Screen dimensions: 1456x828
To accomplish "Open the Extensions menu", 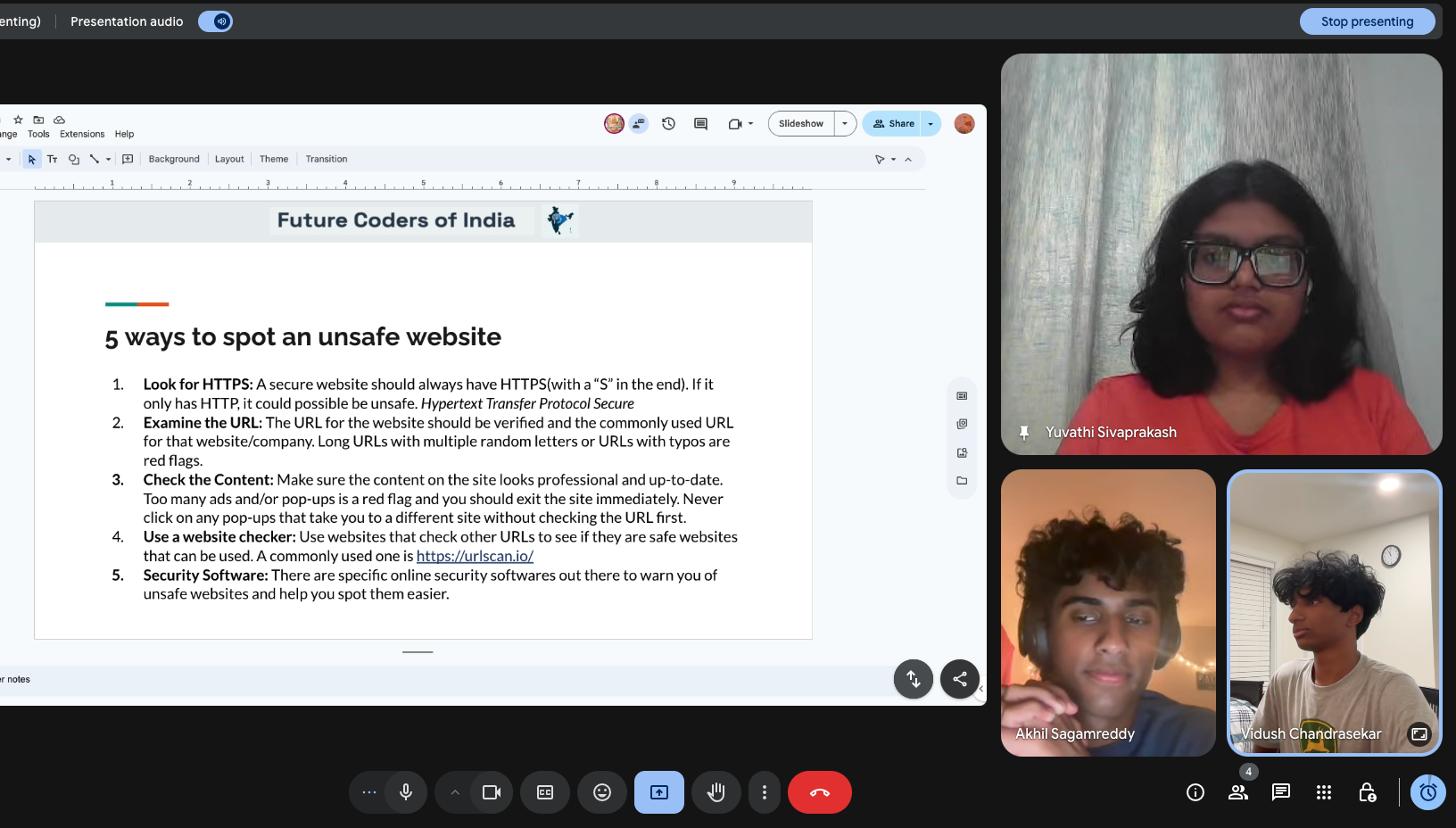I will coord(82,134).
